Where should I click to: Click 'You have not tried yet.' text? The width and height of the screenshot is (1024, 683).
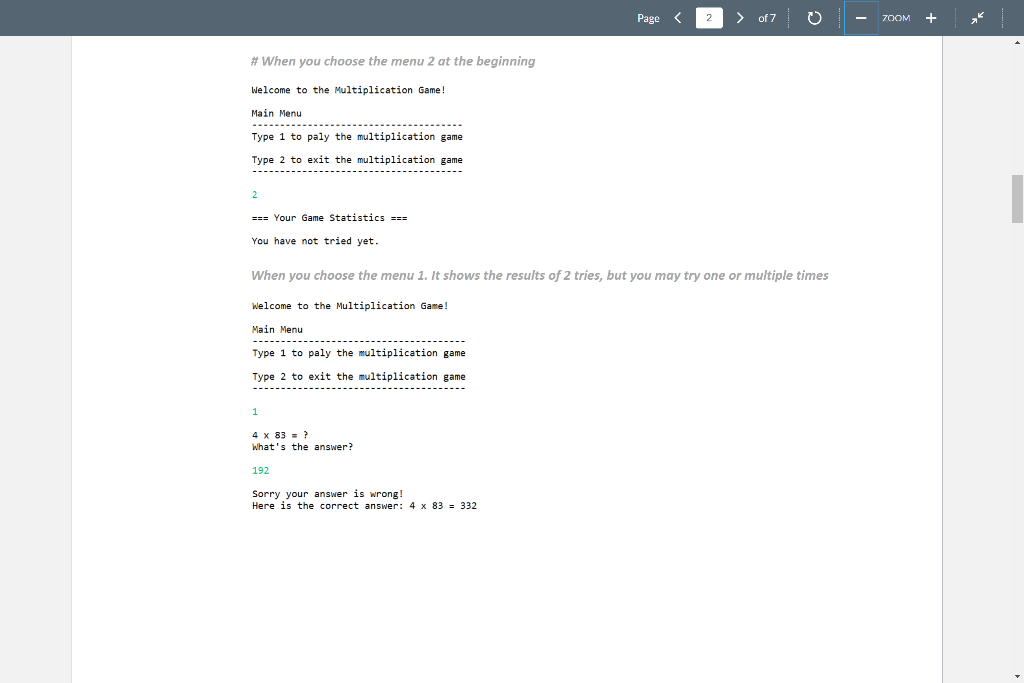(x=315, y=241)
